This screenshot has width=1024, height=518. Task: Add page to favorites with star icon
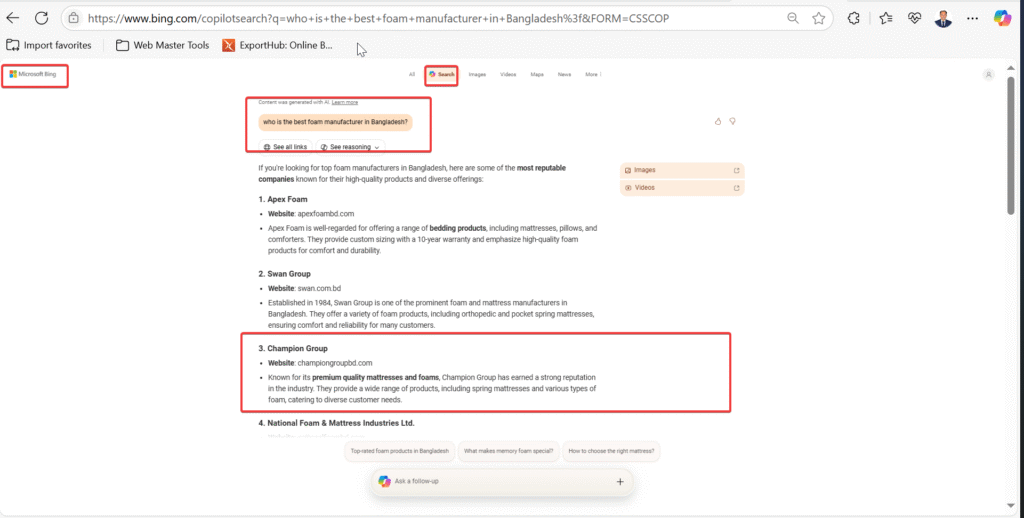819,18
